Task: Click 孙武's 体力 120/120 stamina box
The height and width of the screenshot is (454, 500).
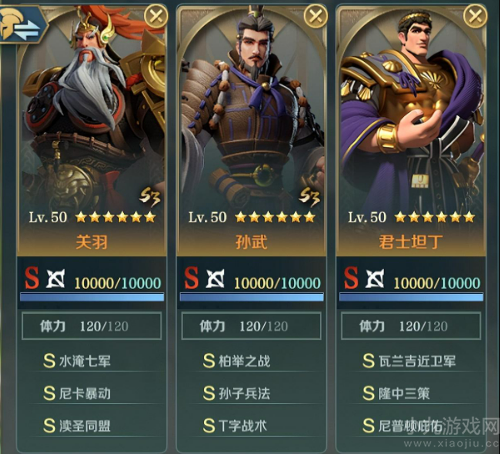Action: [x=251, y=326]
